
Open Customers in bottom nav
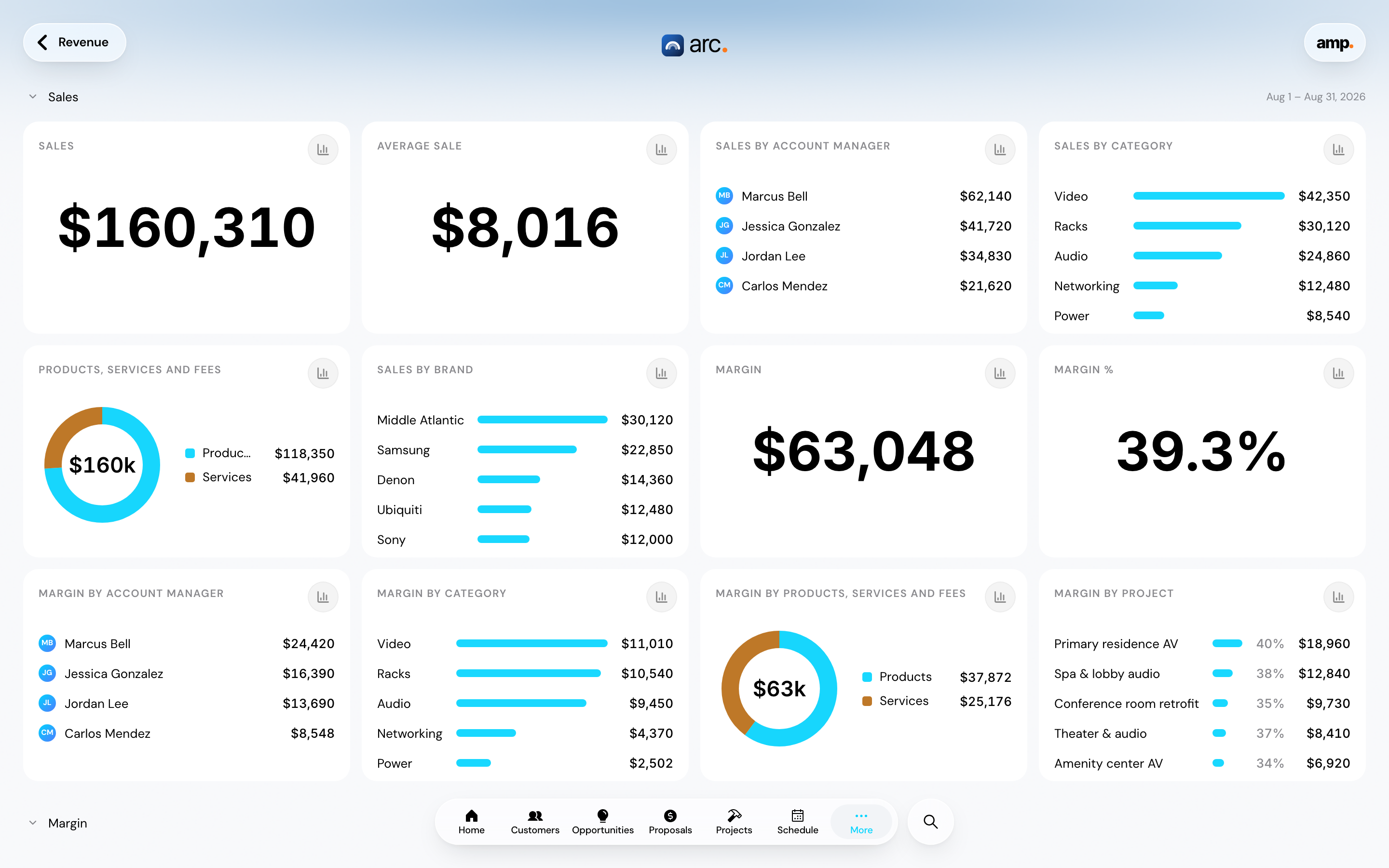point(535,822)
